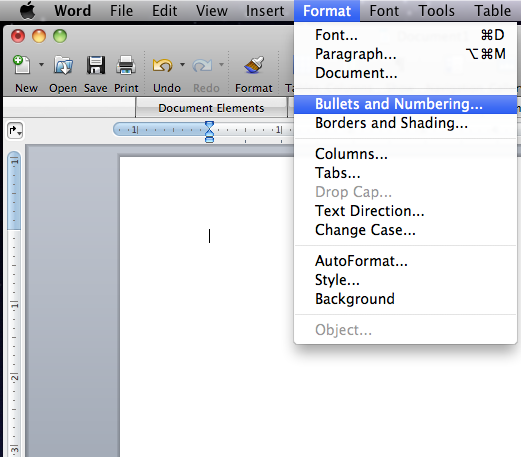Expand the New document dropdown arrow

click(41, 64)
